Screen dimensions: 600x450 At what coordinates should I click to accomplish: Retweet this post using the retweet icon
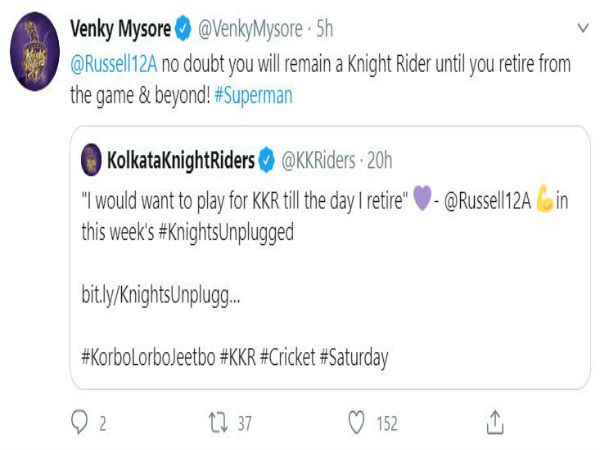[x=218, y=422]
